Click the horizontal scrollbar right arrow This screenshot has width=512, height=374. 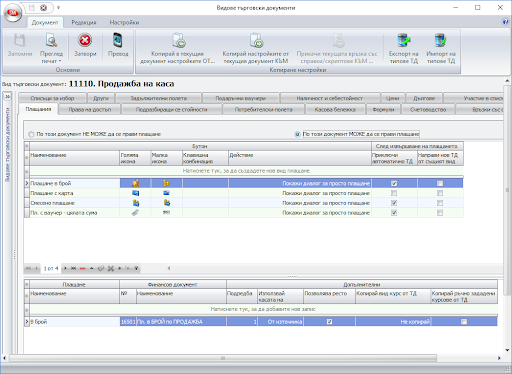coord(499,358)
